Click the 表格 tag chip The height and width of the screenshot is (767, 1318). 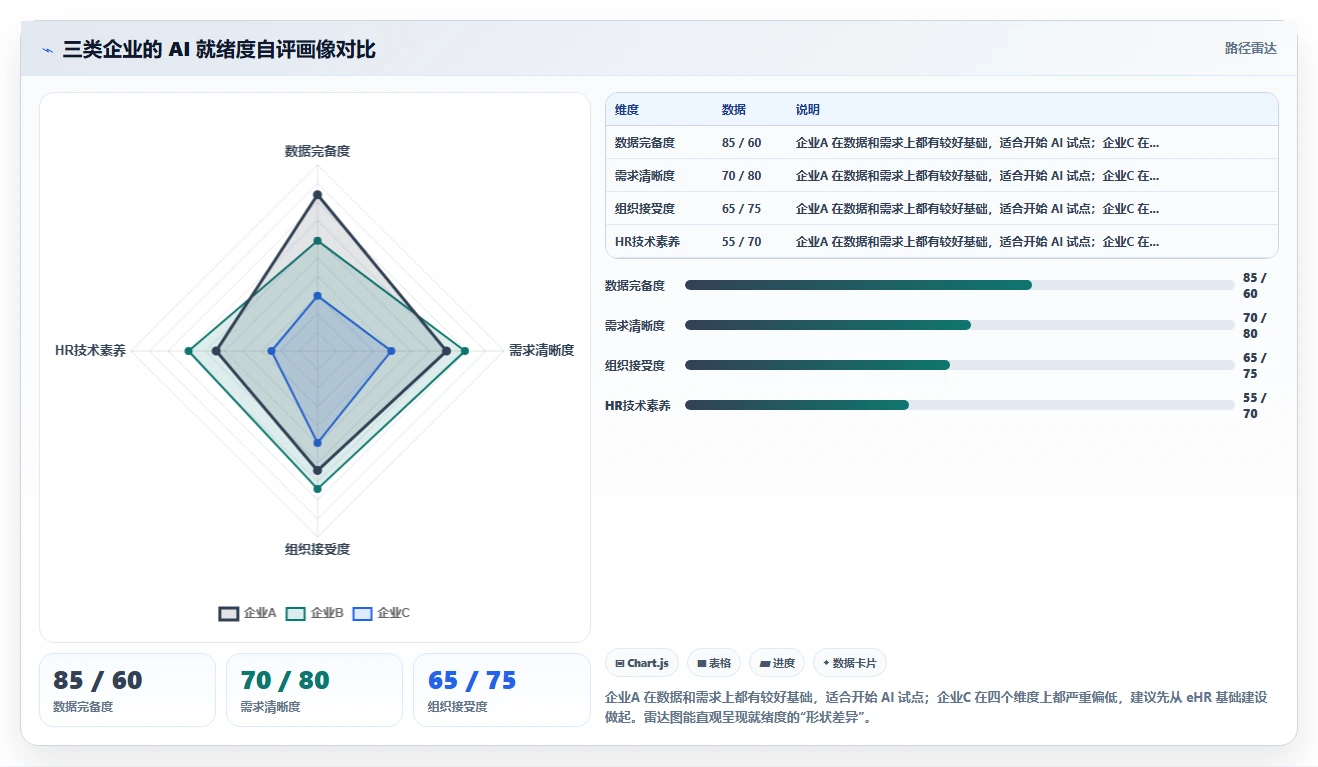(x=714, y=663)
